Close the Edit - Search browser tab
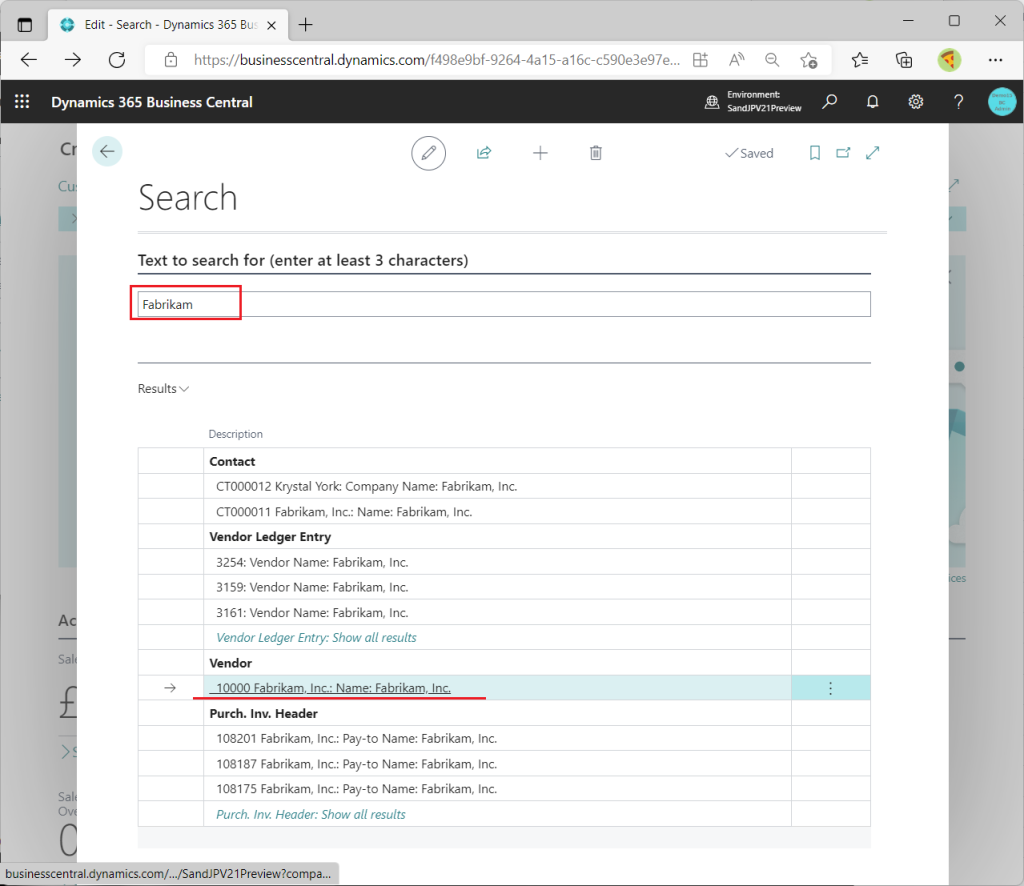Screen dimensions: 1024x886 click(272, 25)
